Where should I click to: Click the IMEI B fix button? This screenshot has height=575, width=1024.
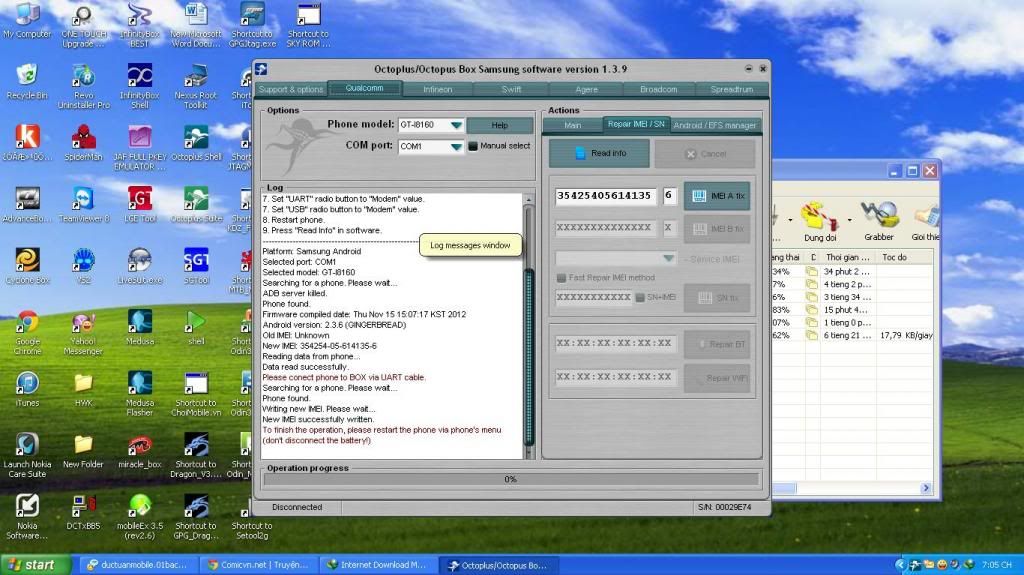point(716,229)
